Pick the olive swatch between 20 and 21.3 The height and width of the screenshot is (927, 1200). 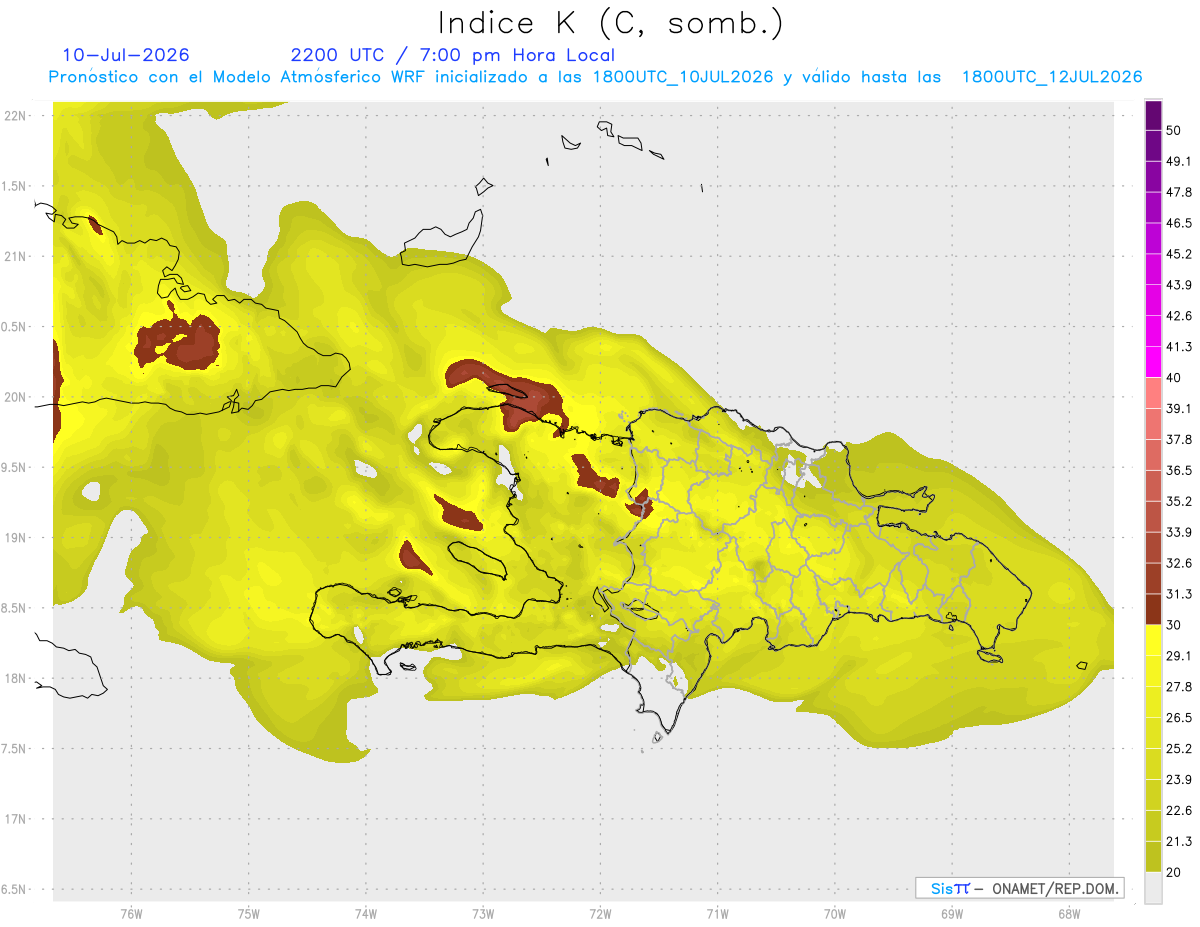click(x=1153, y=856)
